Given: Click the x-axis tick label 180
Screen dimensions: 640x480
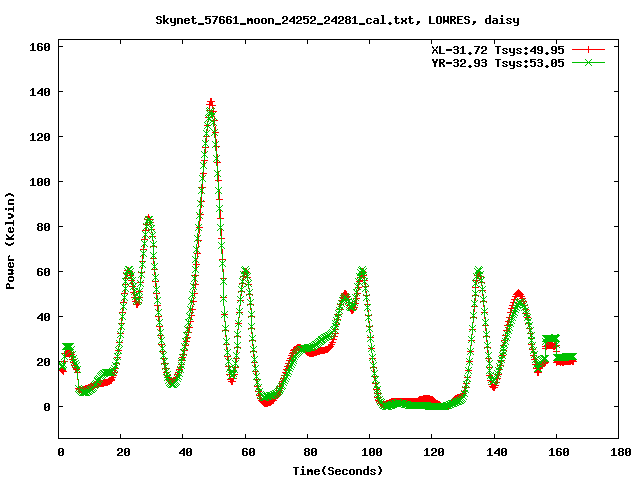Looking at the screenshot, I should [x=620, y=452].
